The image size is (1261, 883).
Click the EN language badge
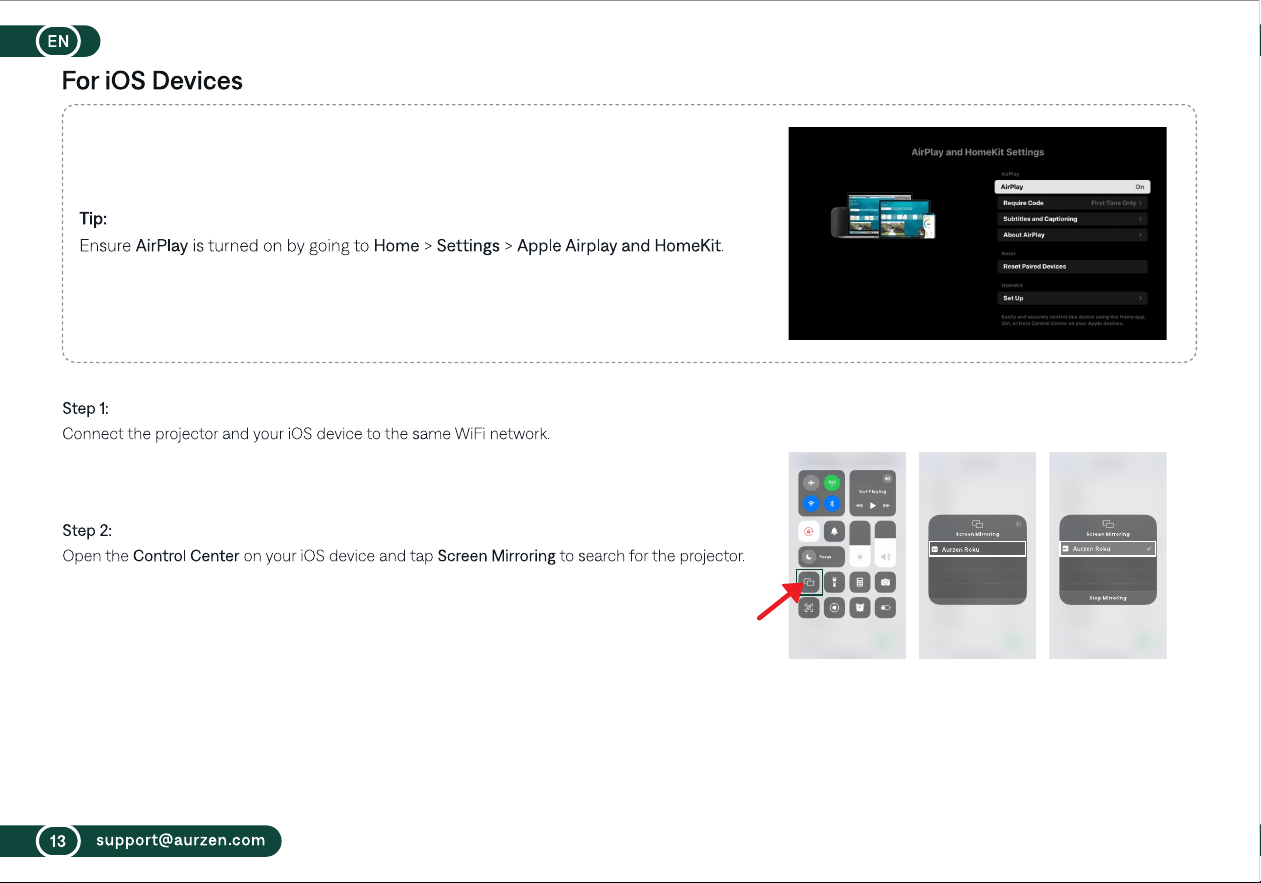pyautogui.click(x=59, y=41)
